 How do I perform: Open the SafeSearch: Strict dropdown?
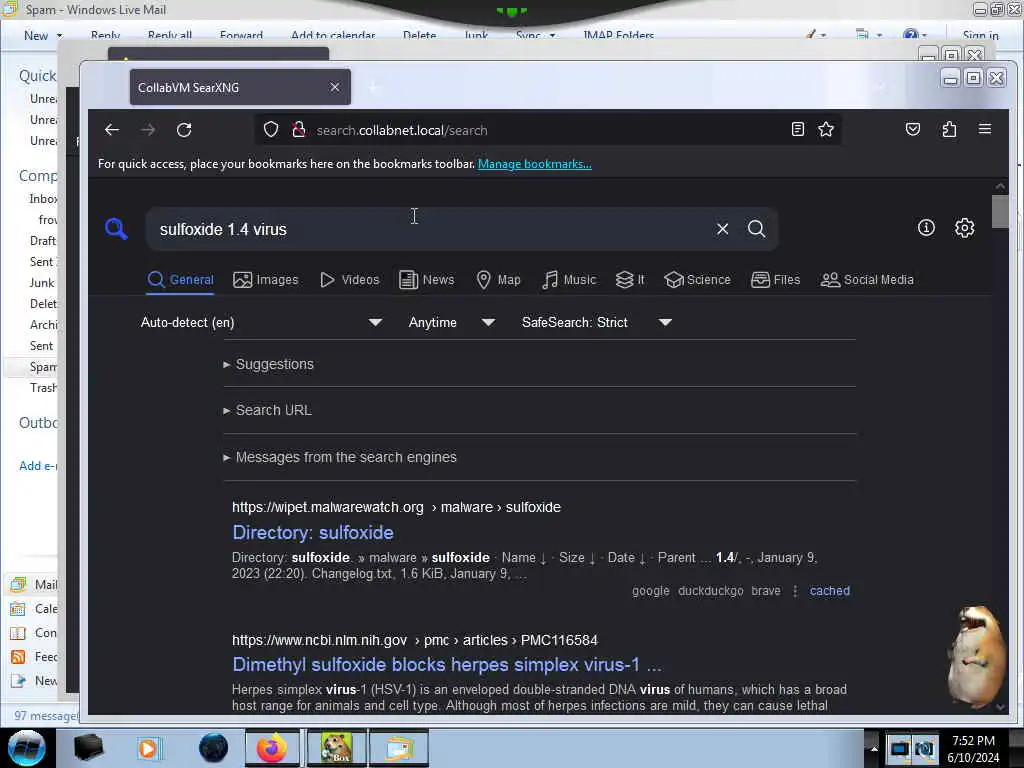coord(597,322)
